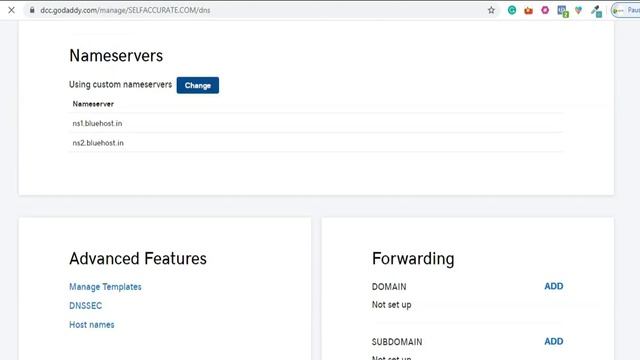Image resolution: width=640 pixels, height=360 pixels.
Task: Change the custom nameservers
Action: 198,85
